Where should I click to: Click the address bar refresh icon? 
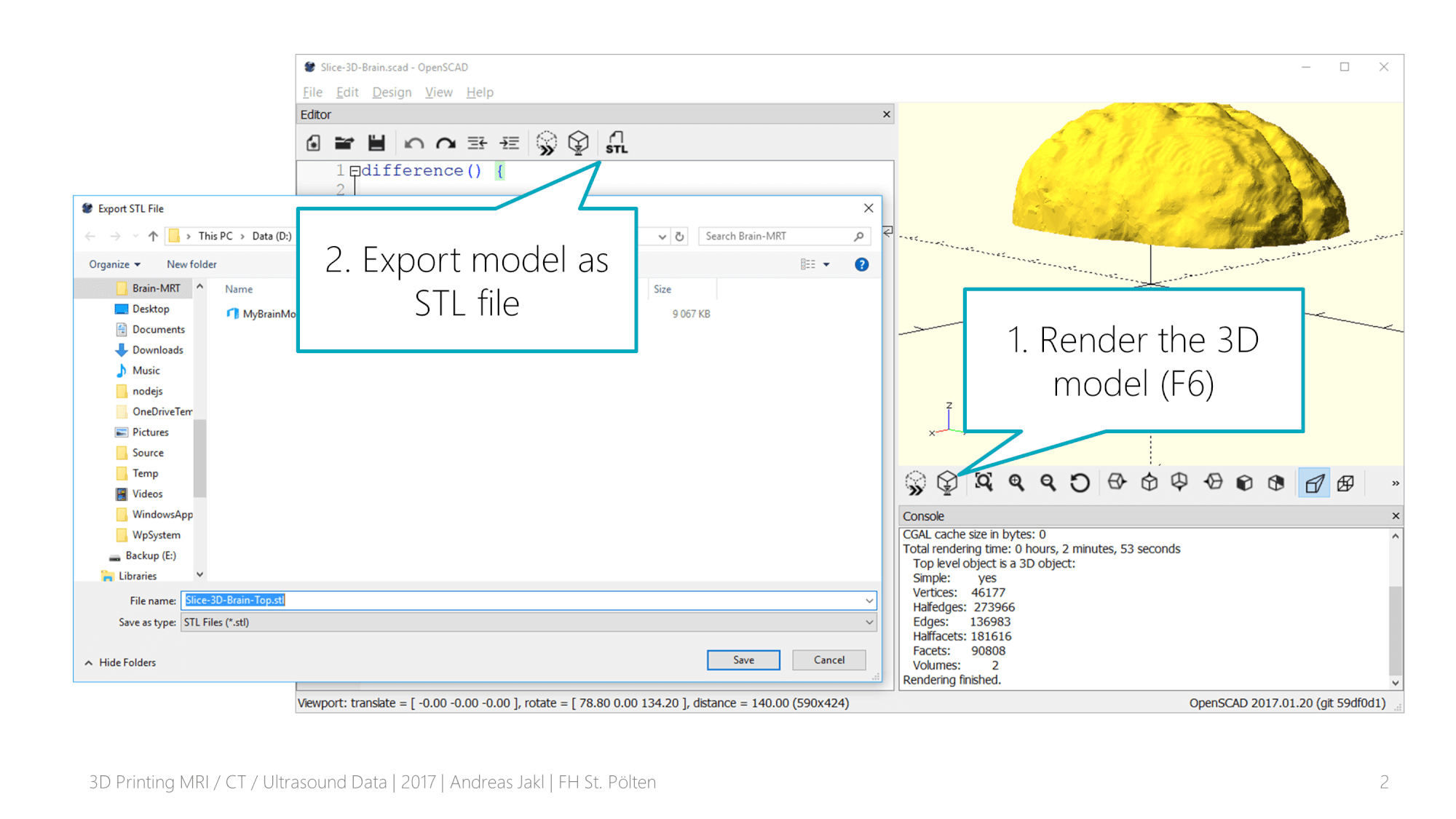pyautogui.click(x=679, y=237)
